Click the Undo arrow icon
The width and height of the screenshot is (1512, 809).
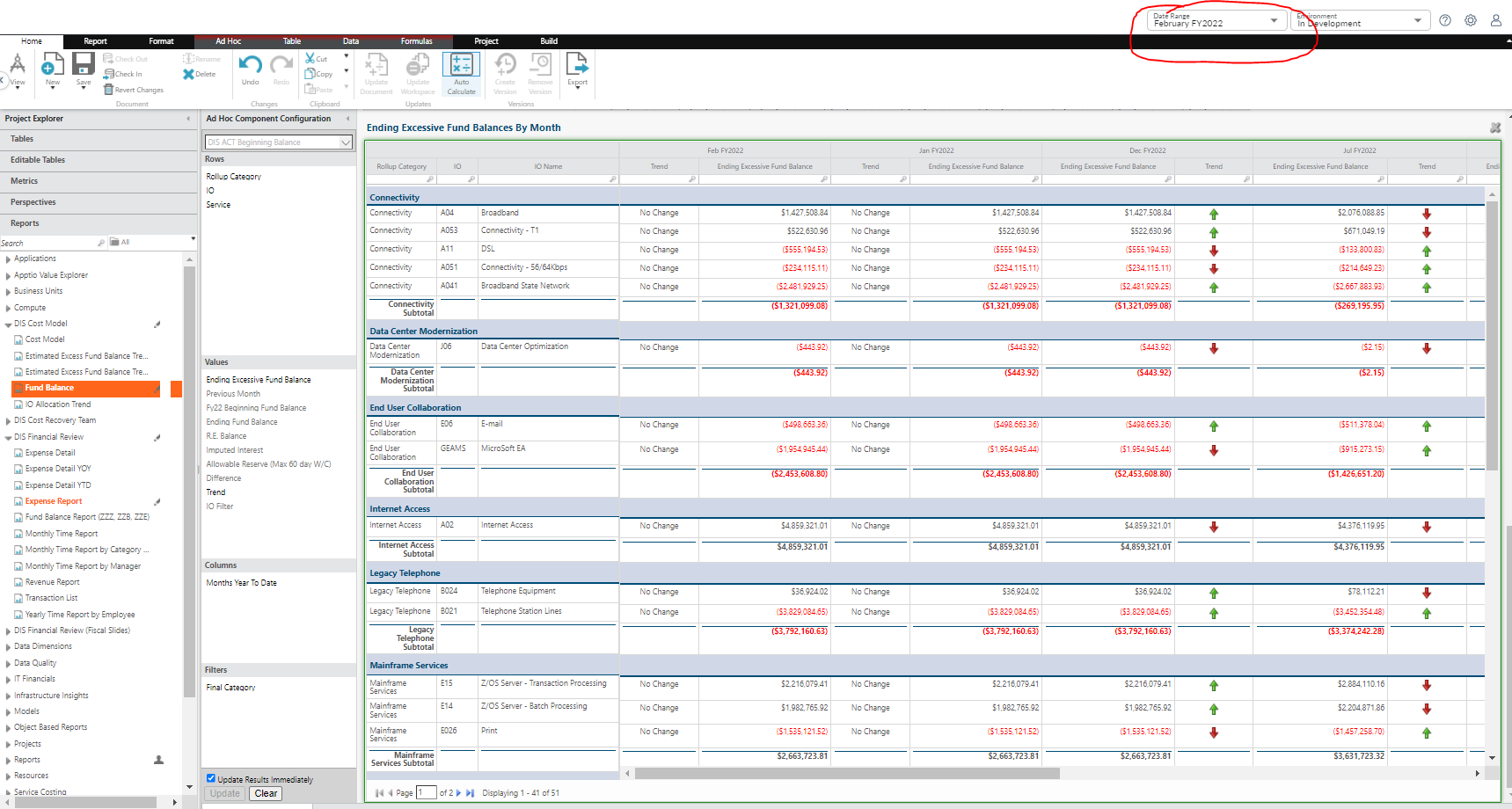coord(250,64)
